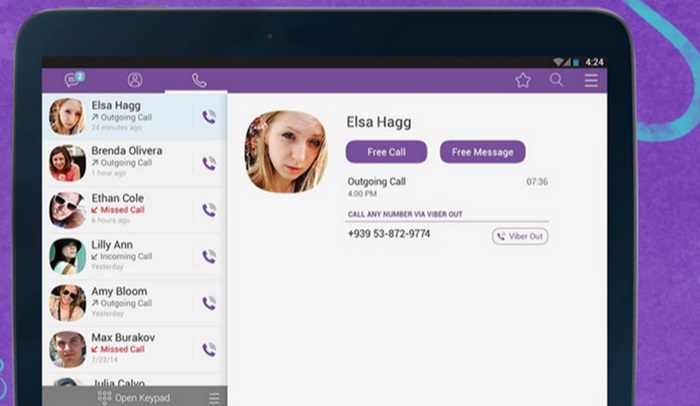
Task: Call Lilly Ann using row phone icon
Action: pyautogui.click(x=209, y=256)
